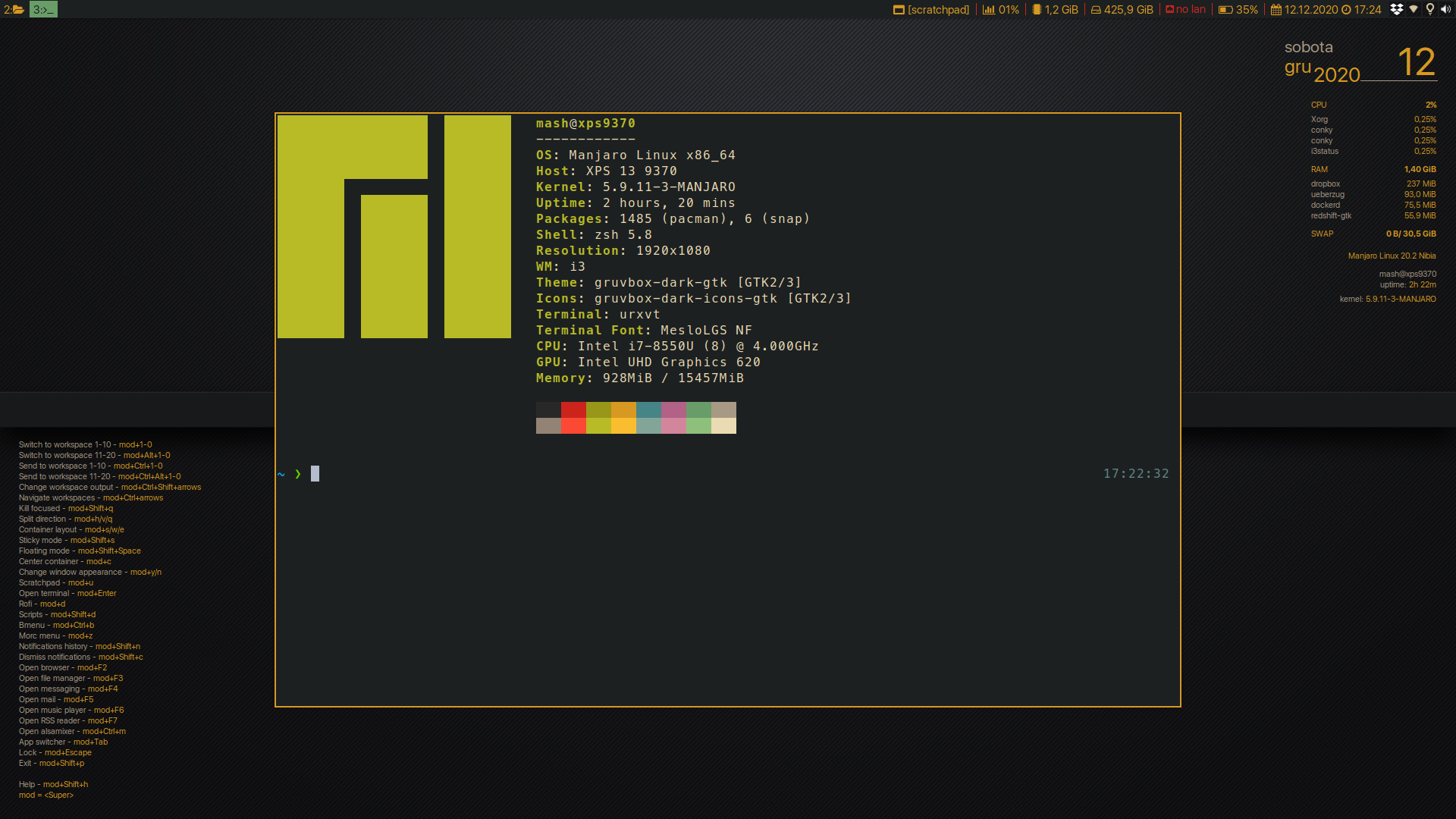Click the conky calendar day 12
The height and width of the screenshot is (819, 1456).
tap(1416, 62)
